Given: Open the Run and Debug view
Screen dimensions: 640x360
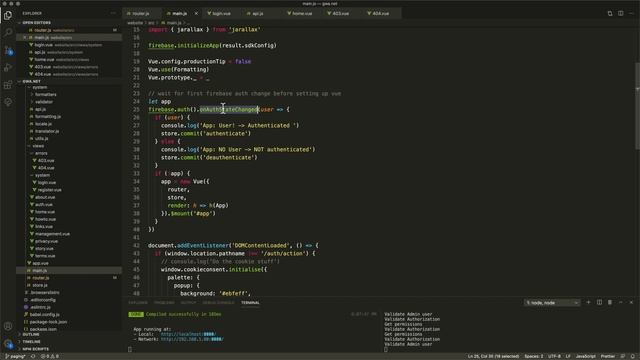Looking at the screenshot, I should point(8,68).
